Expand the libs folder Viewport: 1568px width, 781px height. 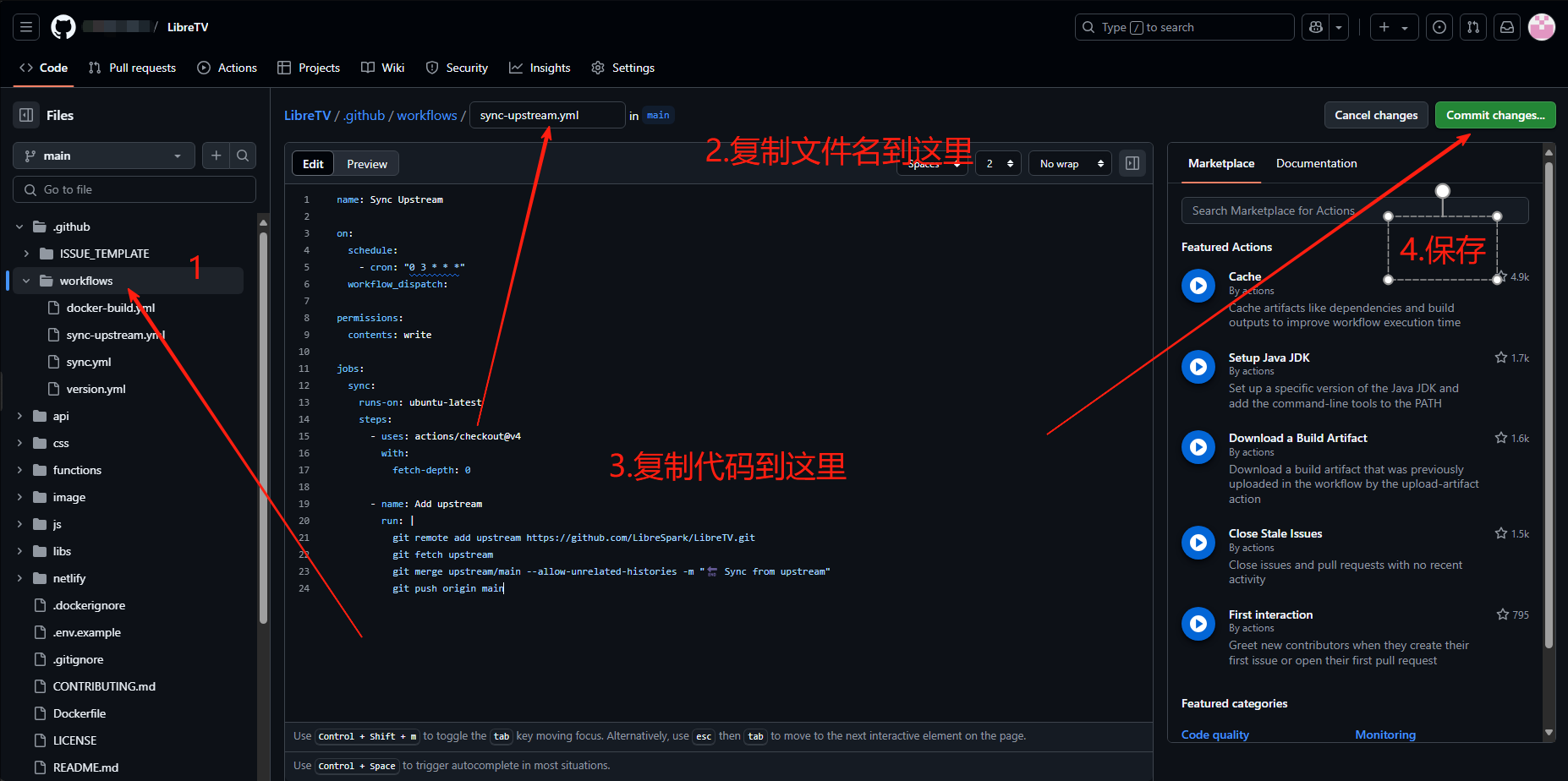click(19, 551)
